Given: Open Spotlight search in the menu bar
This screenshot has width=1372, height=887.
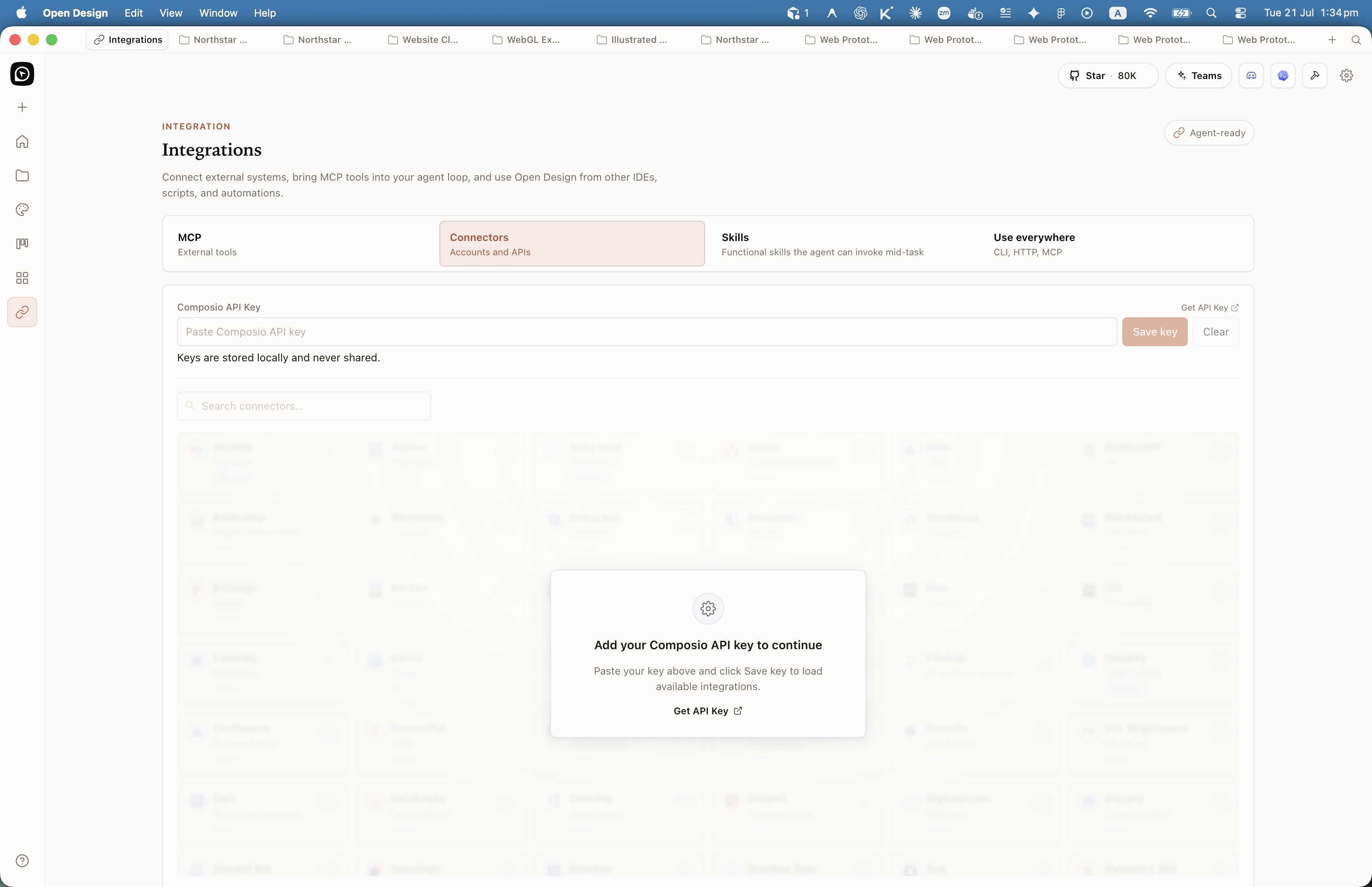Looking at the screenshot, I should [1211, 13].
